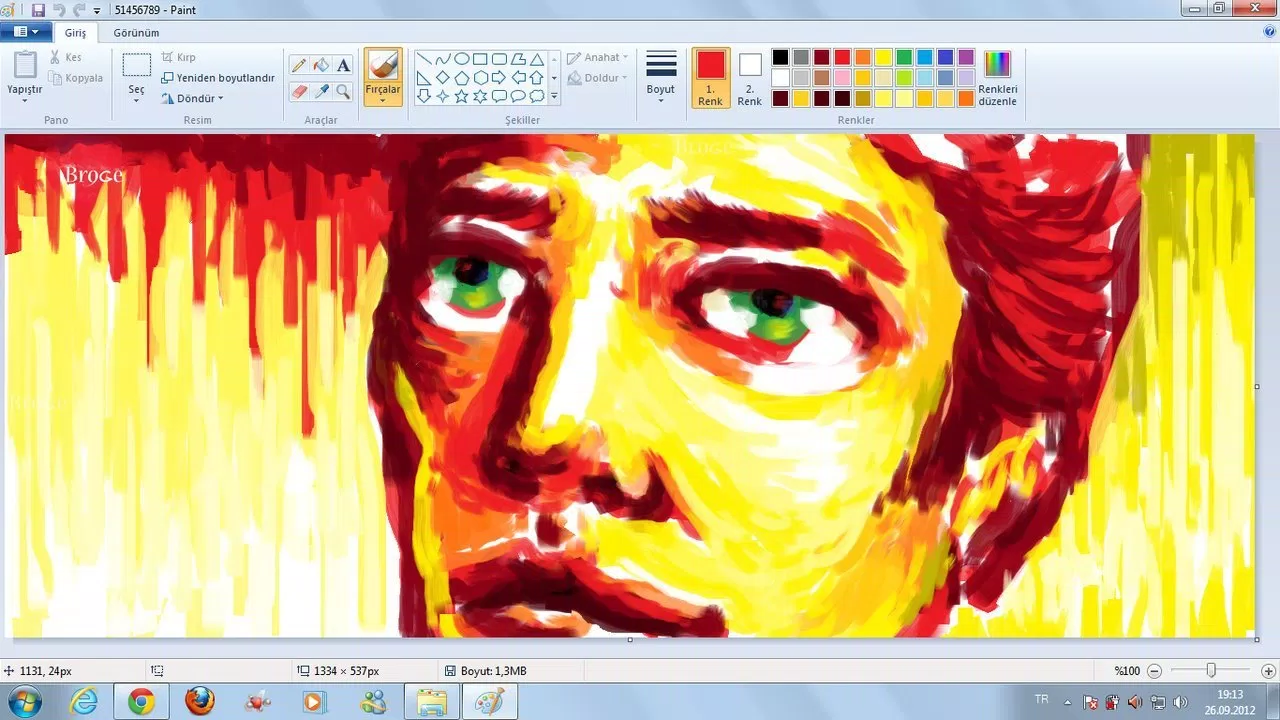Click Yeniden boyutlandır resize button

point(217,78)
